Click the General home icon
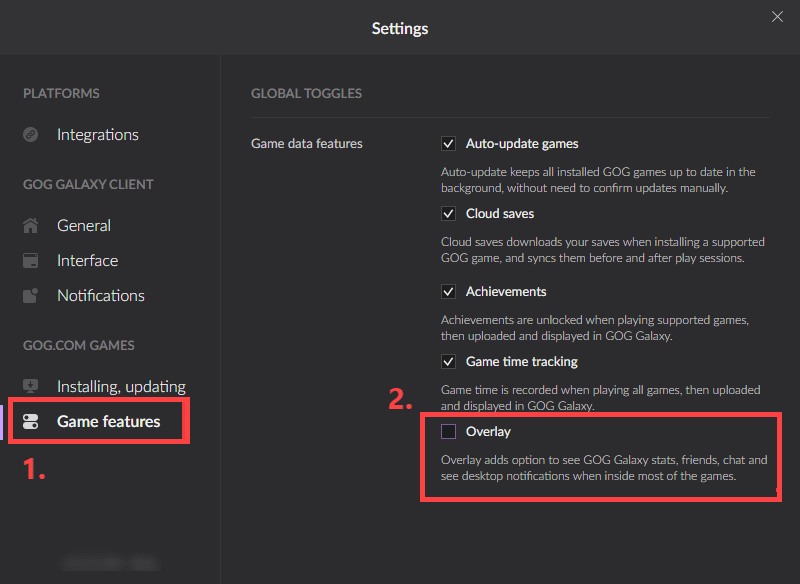The width and height of the screenshot is (800, 584). [31, 225]
